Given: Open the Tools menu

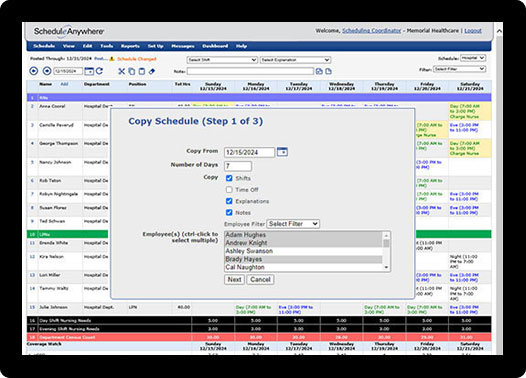Looking at the screenshot, I should point(107,46).
